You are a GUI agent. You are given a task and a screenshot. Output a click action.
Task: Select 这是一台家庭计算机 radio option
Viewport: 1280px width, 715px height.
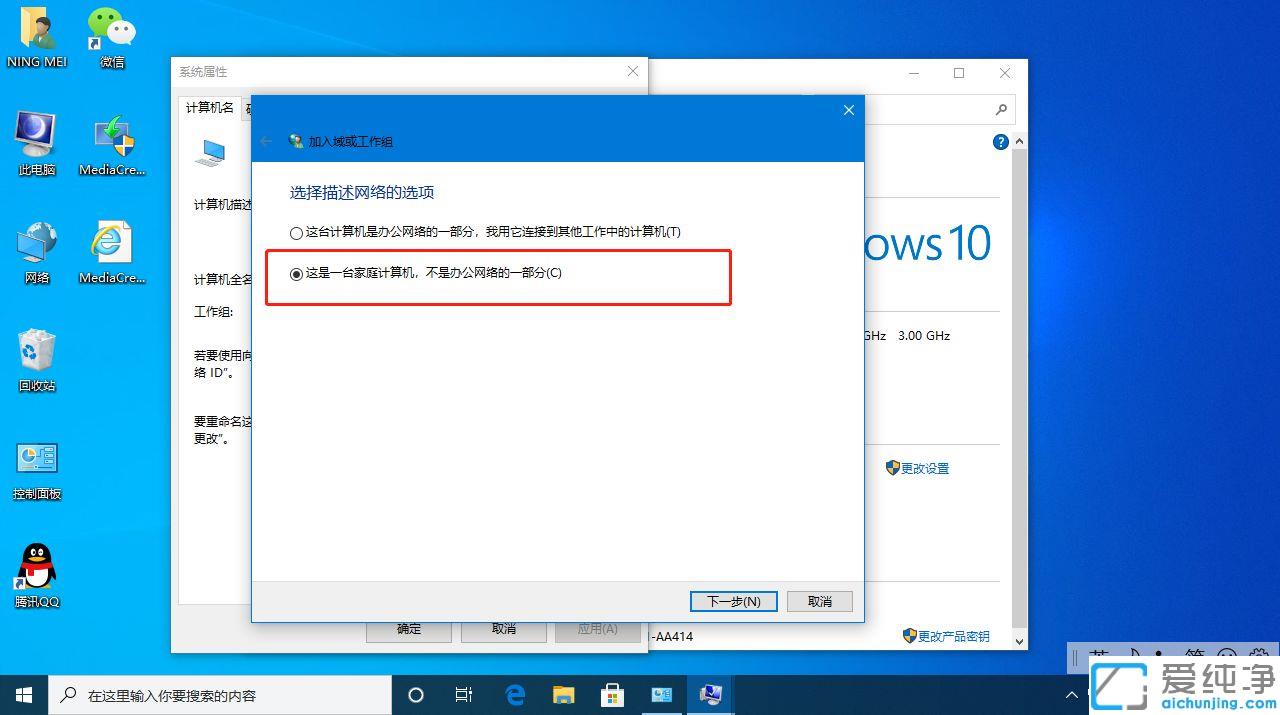point(295,272)
